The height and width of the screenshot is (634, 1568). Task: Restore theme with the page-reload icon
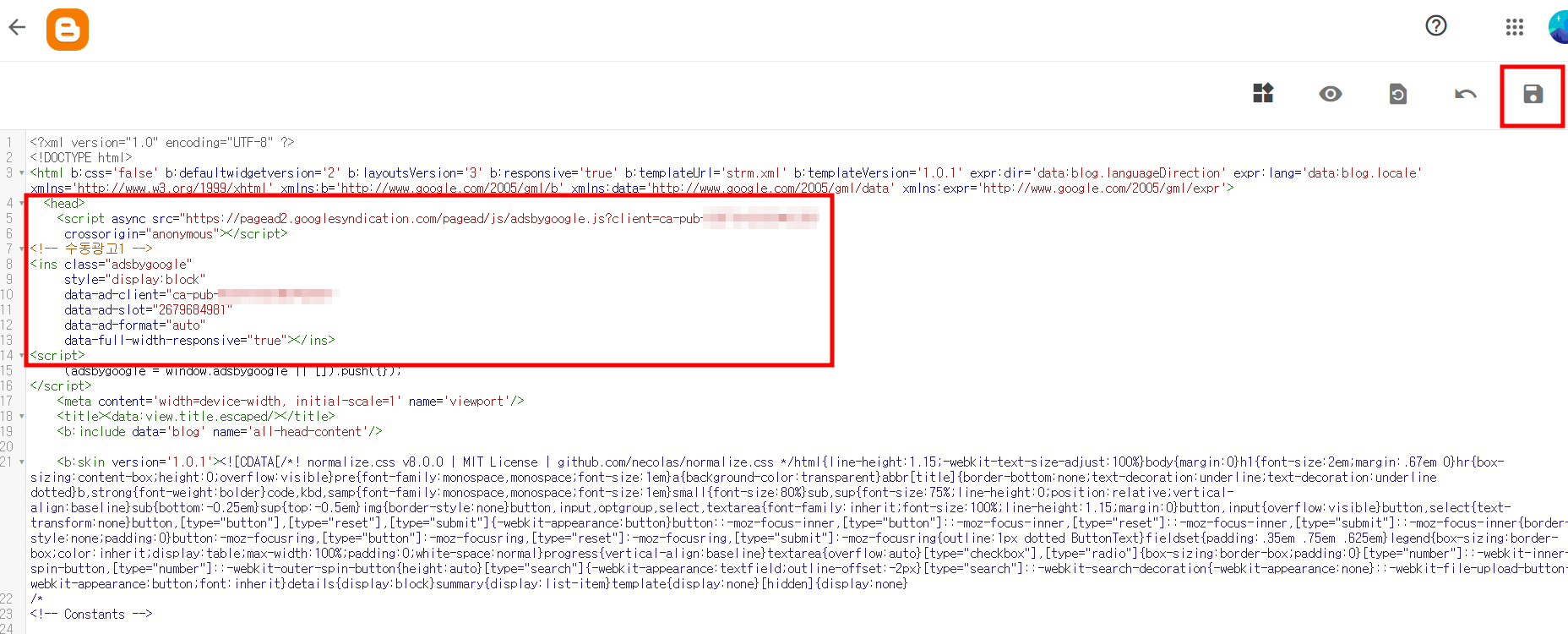point(1398,94)
